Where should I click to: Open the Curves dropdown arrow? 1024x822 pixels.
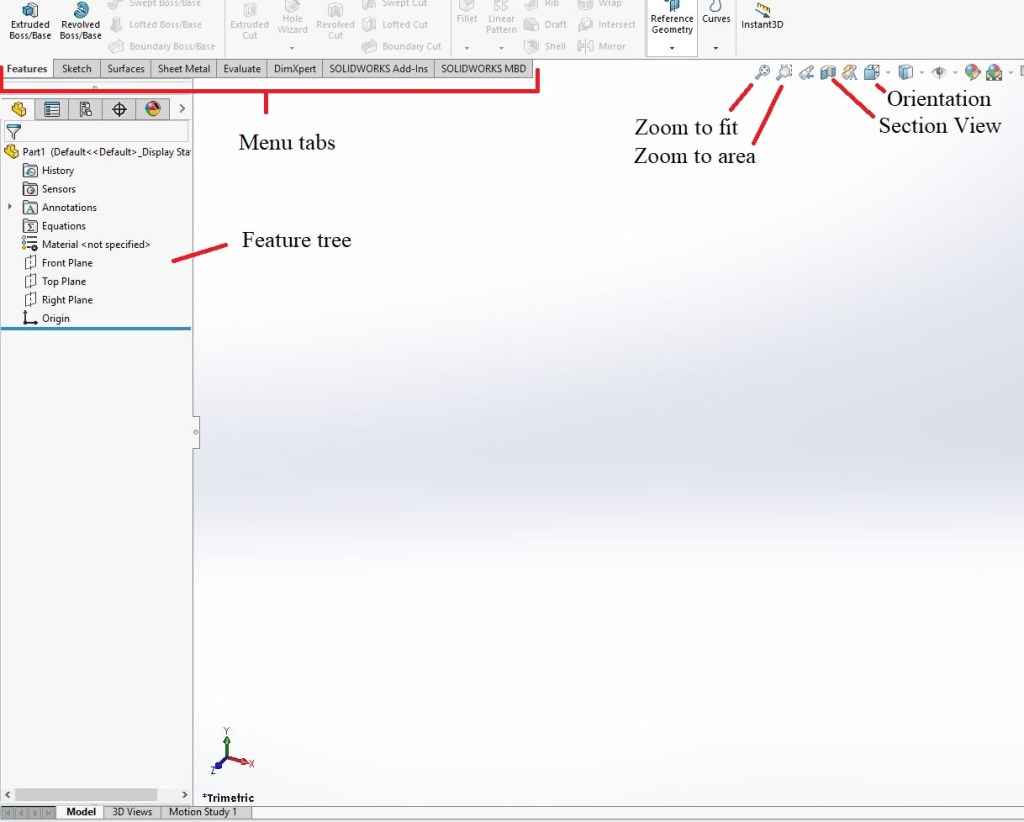point(716,48)
